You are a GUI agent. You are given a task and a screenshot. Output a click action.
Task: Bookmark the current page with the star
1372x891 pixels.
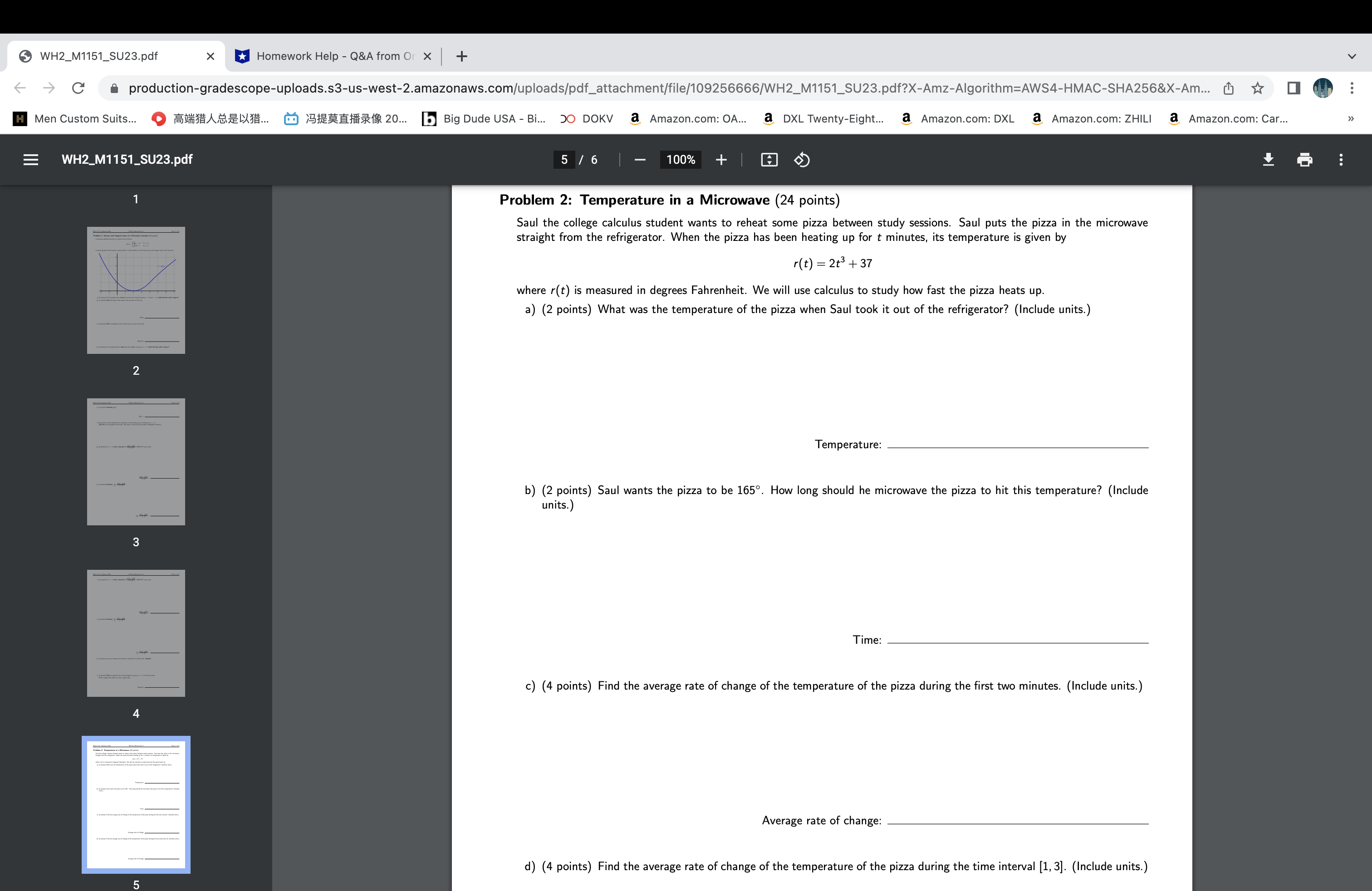coord(1256,88)
